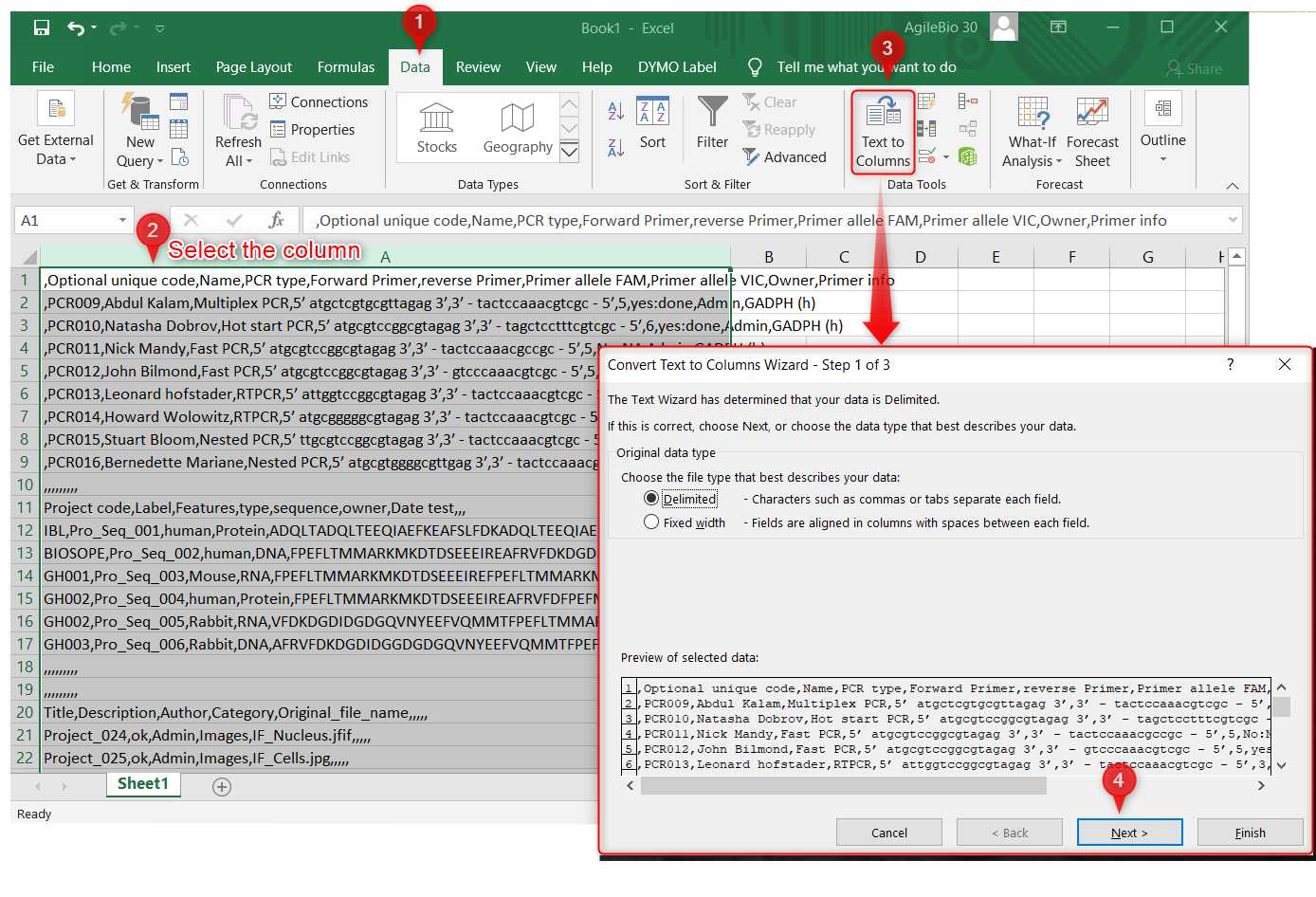Viewport: 1316px width, 897px height.
Task: Click the Next button in wizard
Action: click(1129, 833)
